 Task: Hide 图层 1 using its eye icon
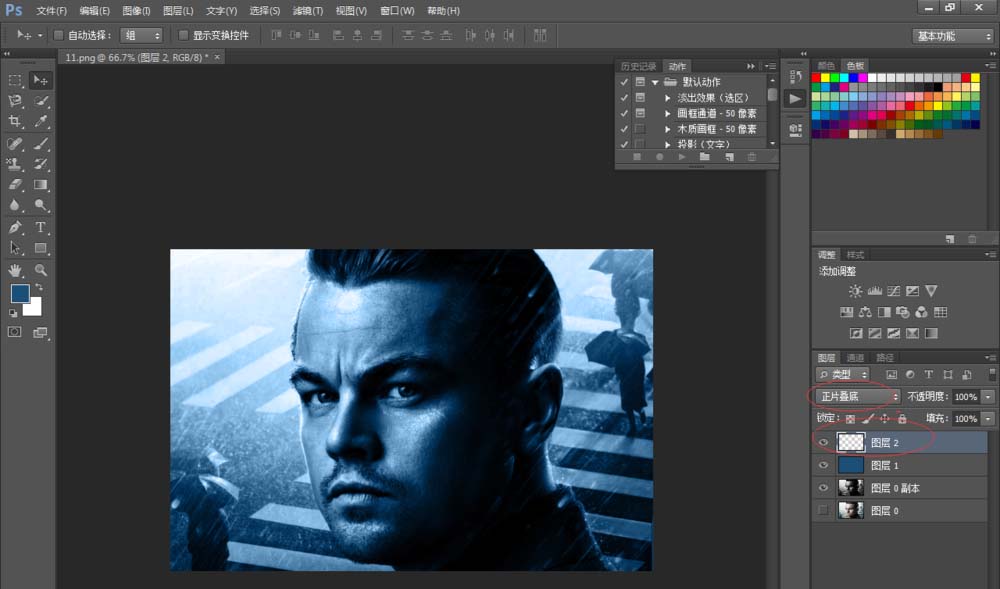824,465
